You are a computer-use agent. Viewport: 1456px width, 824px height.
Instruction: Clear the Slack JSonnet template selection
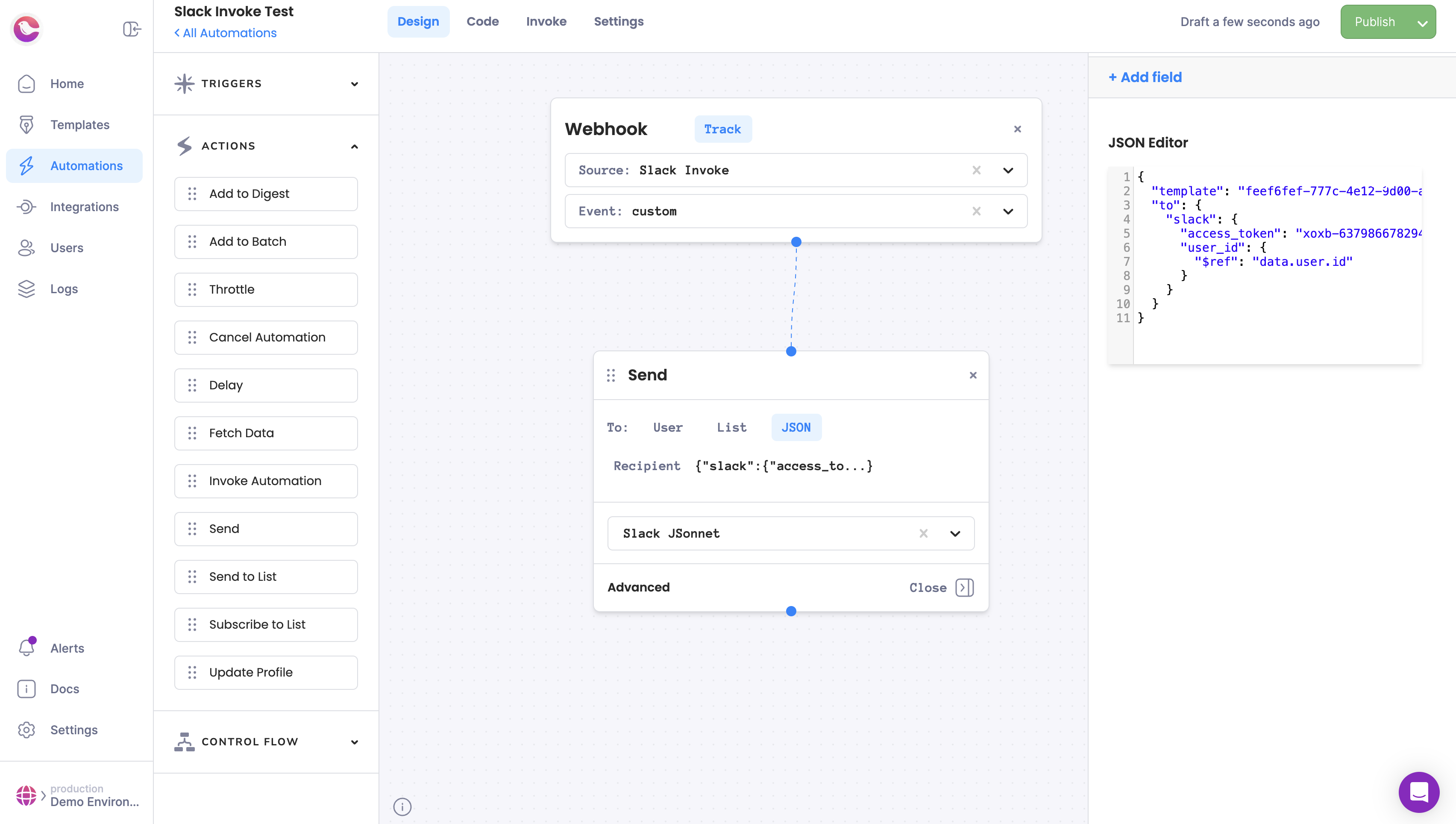(923, 533)
